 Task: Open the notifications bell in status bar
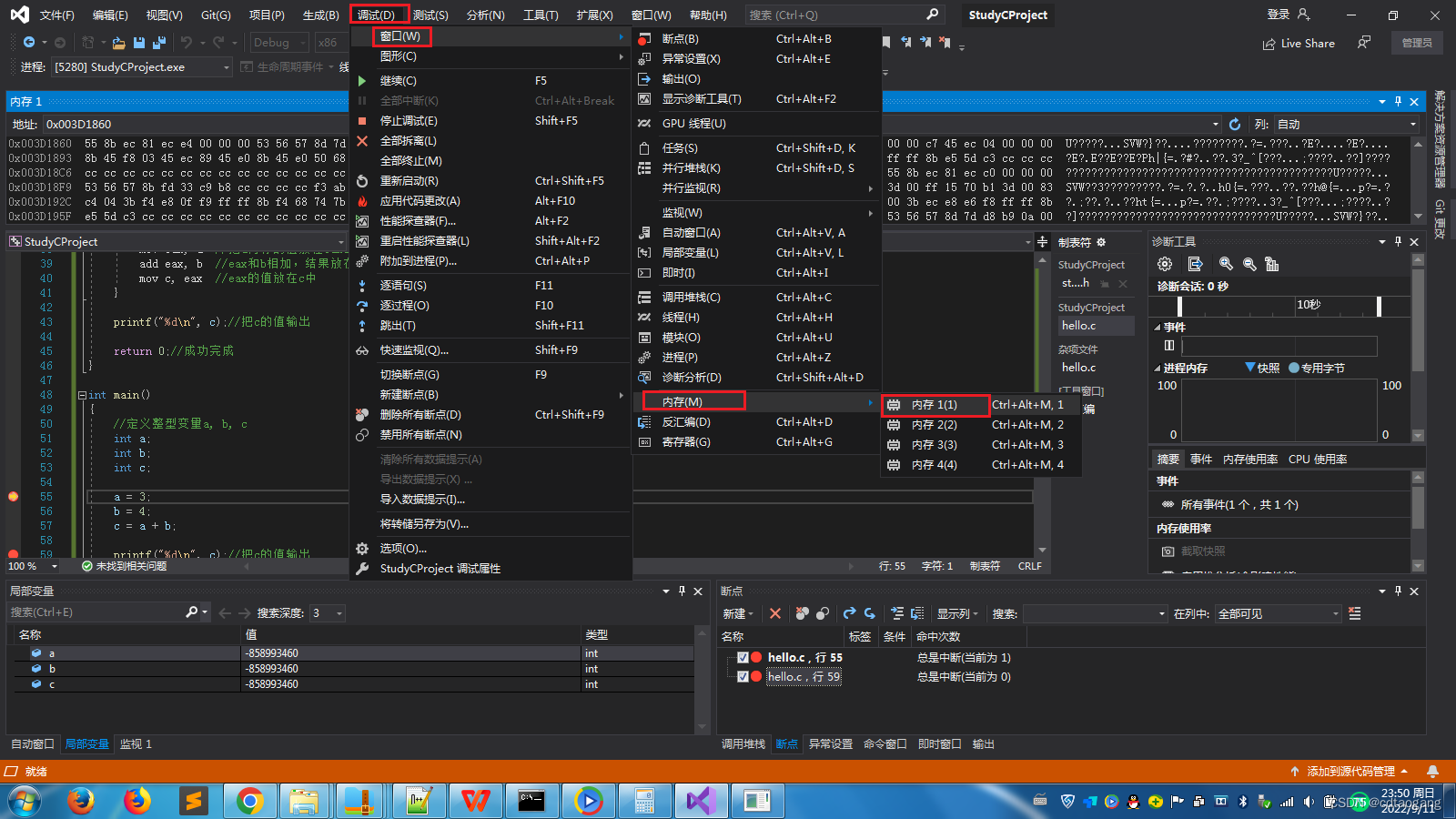tap(1432, 771)
